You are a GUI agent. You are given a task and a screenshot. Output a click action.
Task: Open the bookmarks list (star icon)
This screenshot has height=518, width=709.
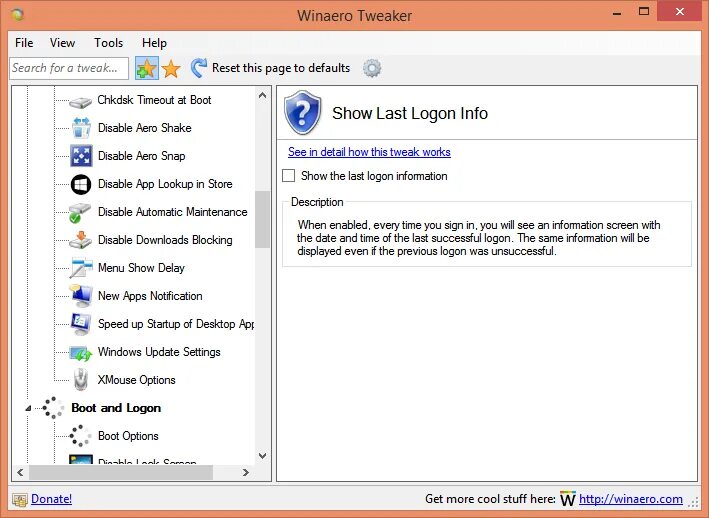click(x=171, y=69)
